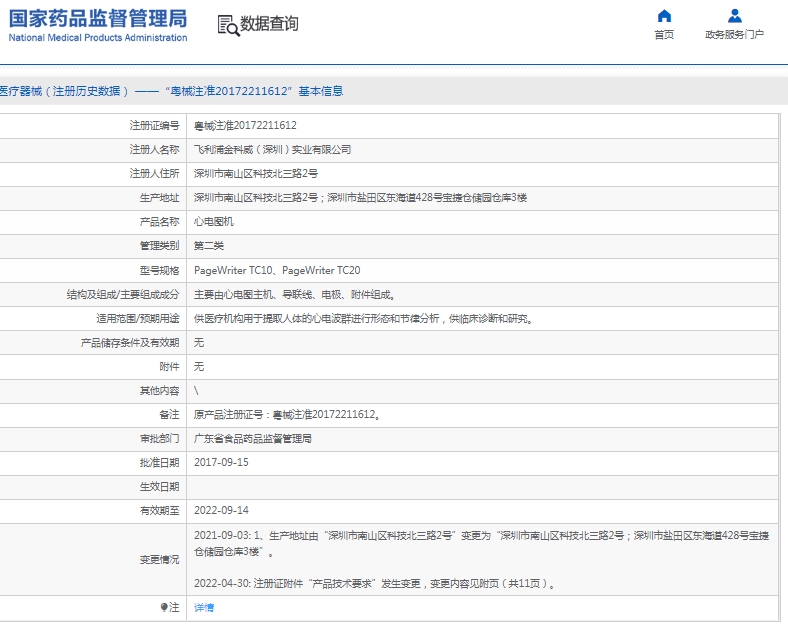Select product name 心电图机
Viewport: 788px width, 630px height.
point(214,222)
